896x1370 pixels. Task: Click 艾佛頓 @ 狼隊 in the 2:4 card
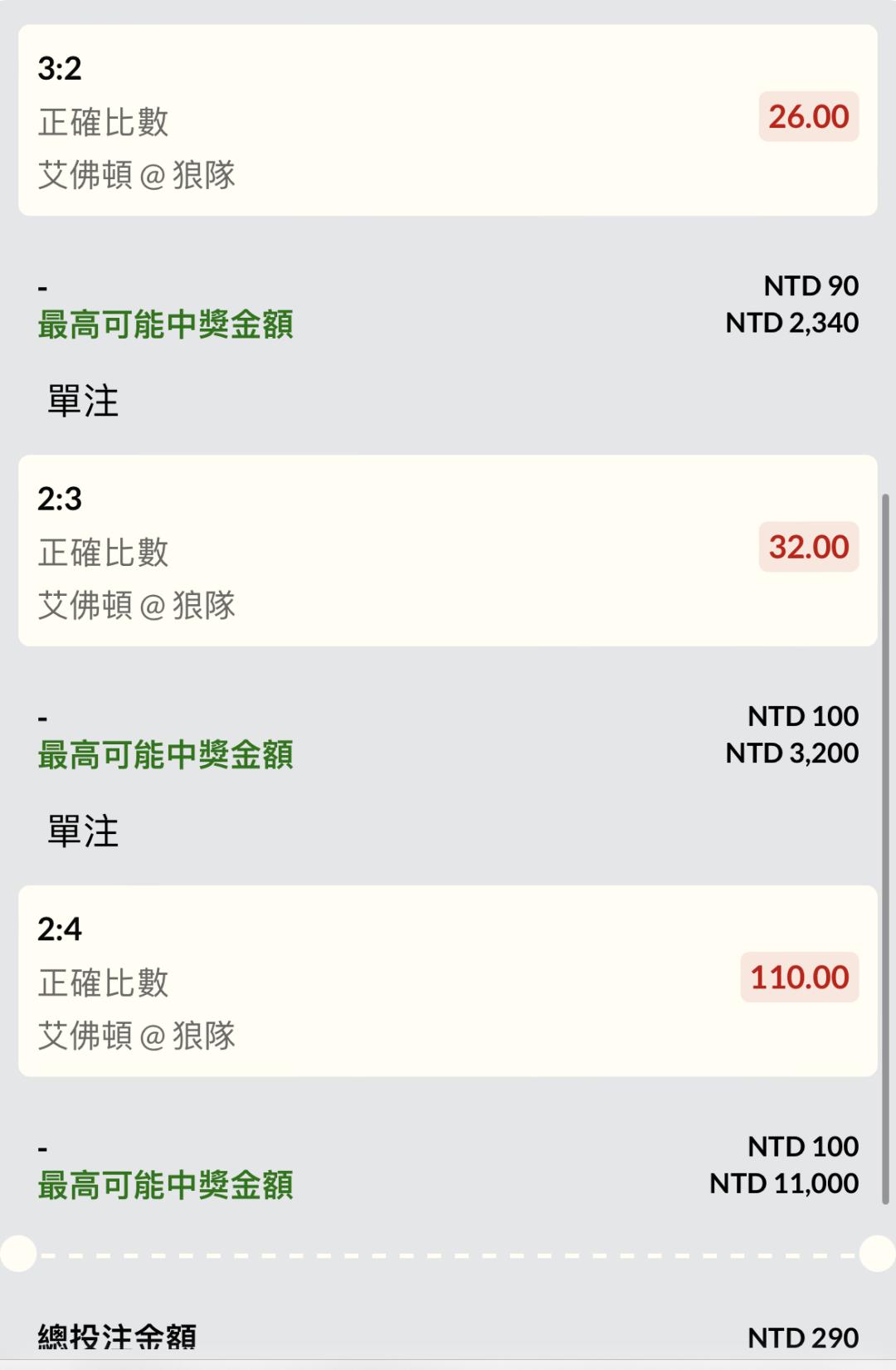[137, 1036]
